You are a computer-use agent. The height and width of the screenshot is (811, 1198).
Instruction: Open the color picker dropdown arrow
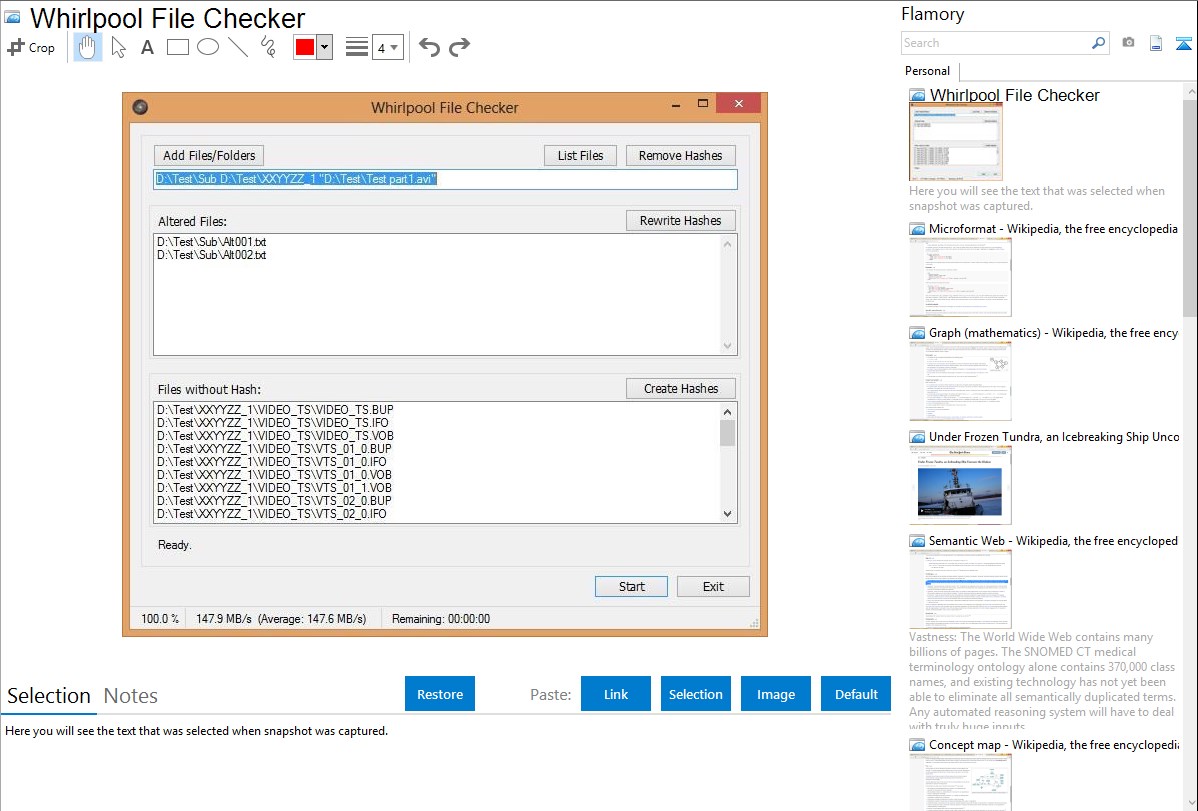click(x=324, y=47)
